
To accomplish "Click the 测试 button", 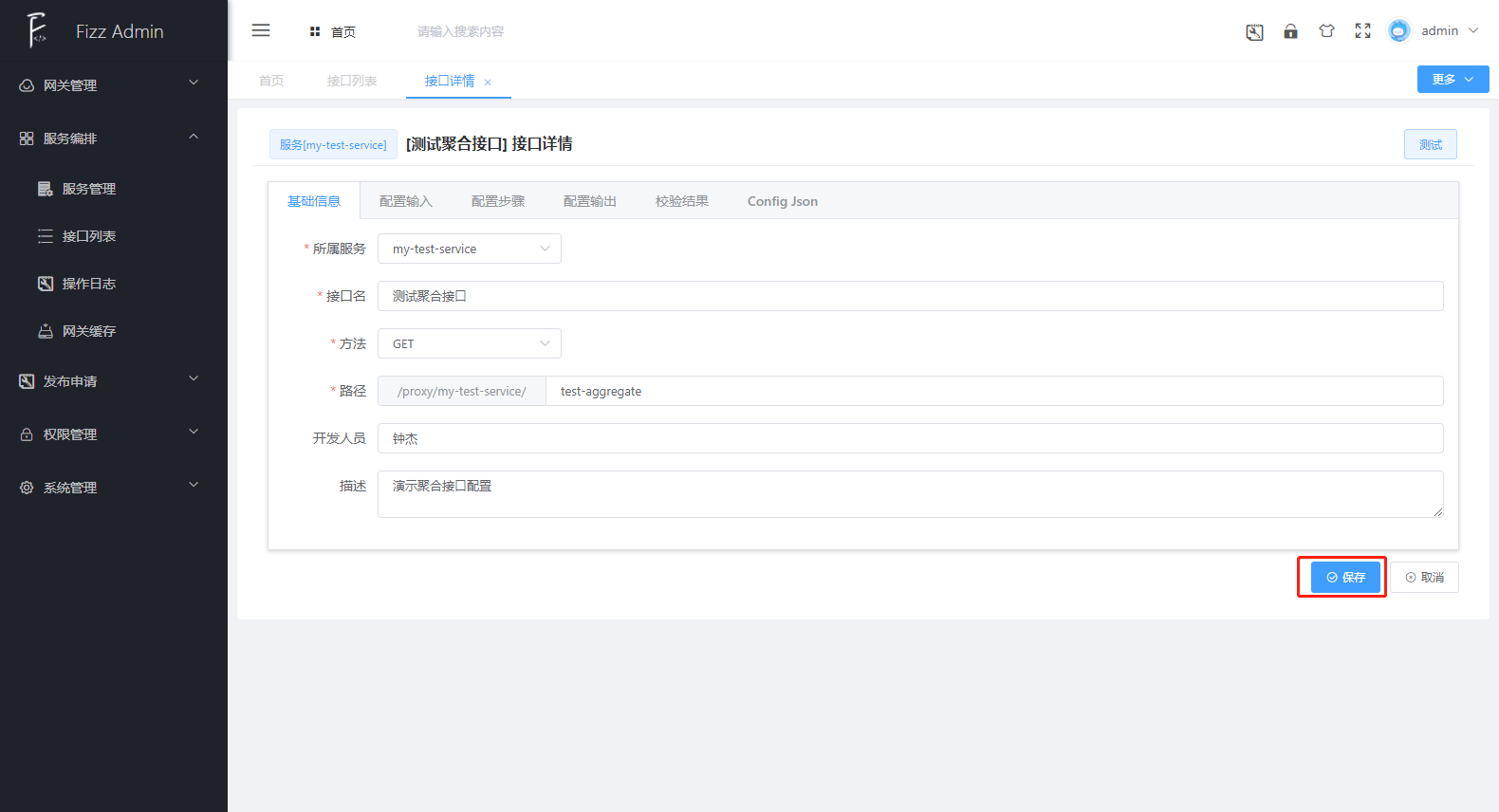I will pos(1431,144).
